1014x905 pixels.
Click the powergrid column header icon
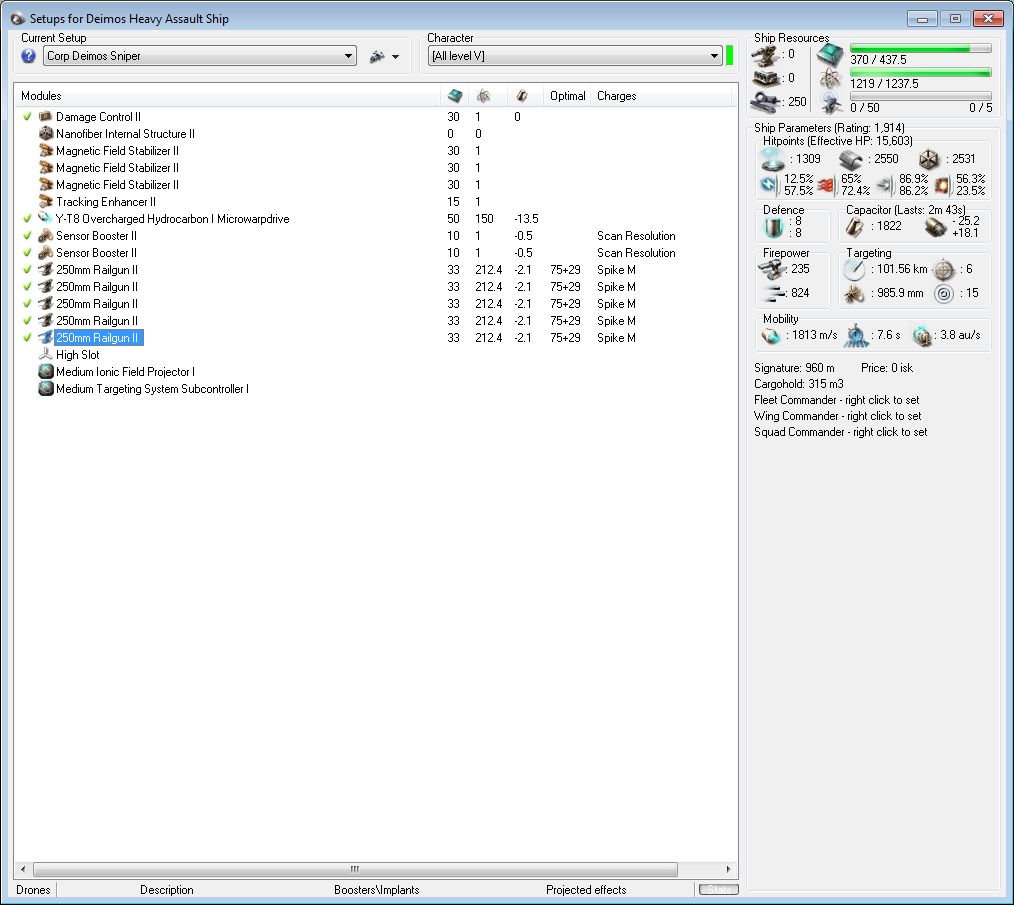point(483,96)
